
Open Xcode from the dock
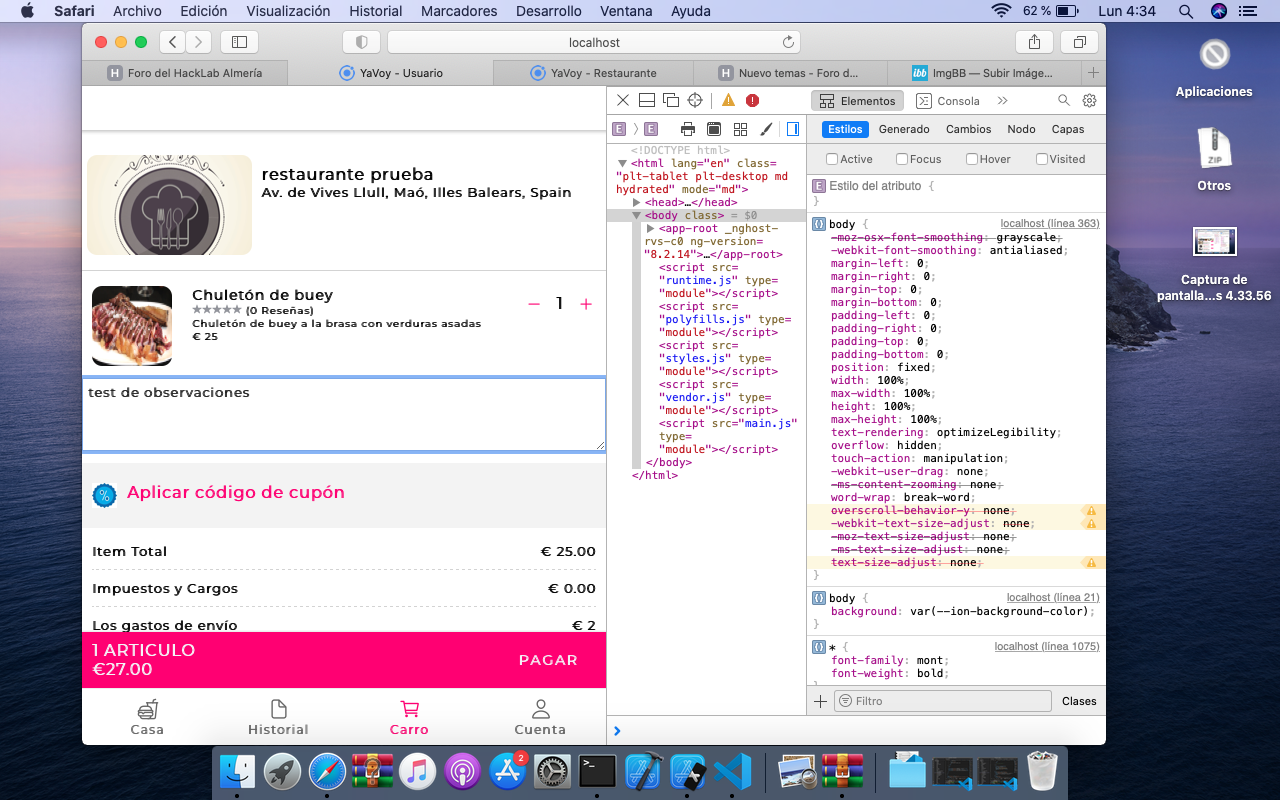(x=643, y=771)
